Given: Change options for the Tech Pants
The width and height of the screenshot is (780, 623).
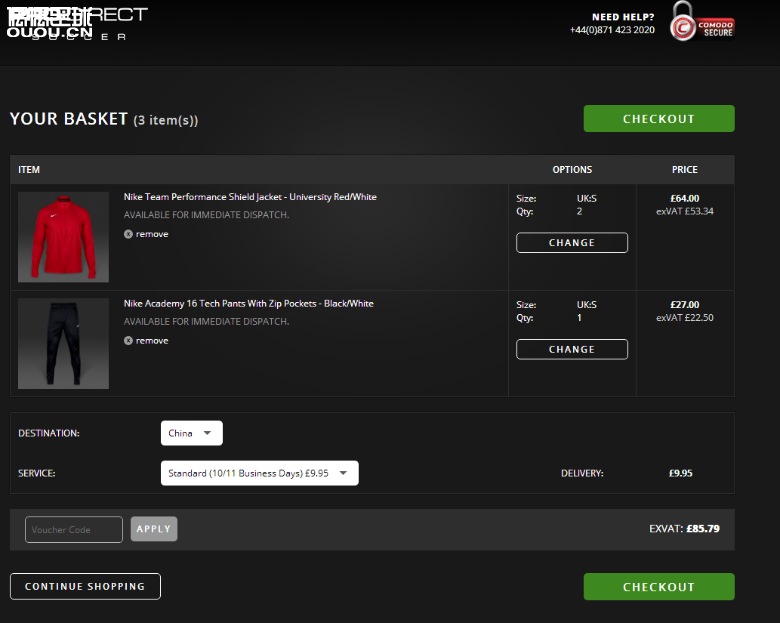Looking at the screenshot, I should click(x=572, y=349).
